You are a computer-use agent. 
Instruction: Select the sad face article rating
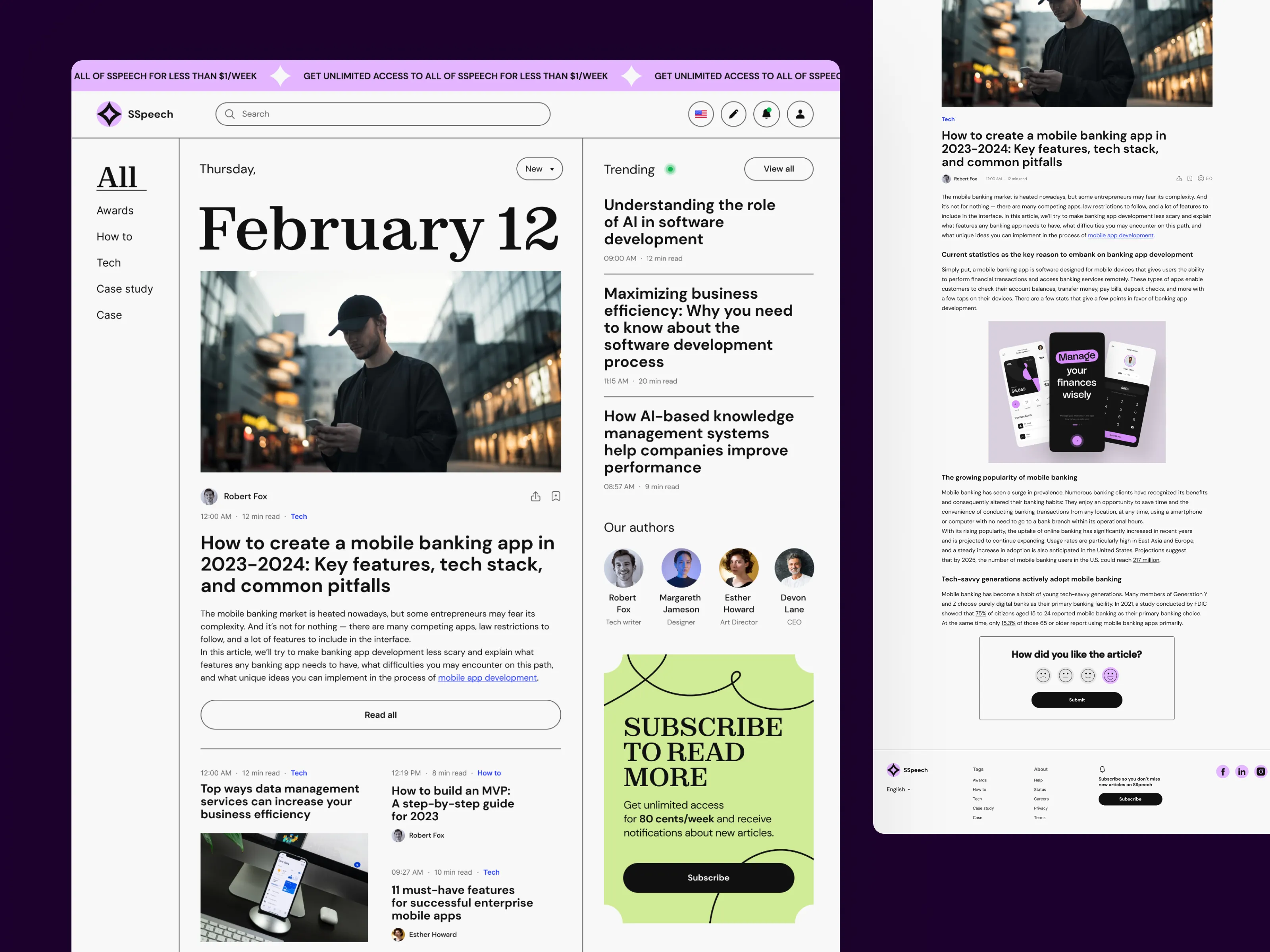tap(1043, 676)
